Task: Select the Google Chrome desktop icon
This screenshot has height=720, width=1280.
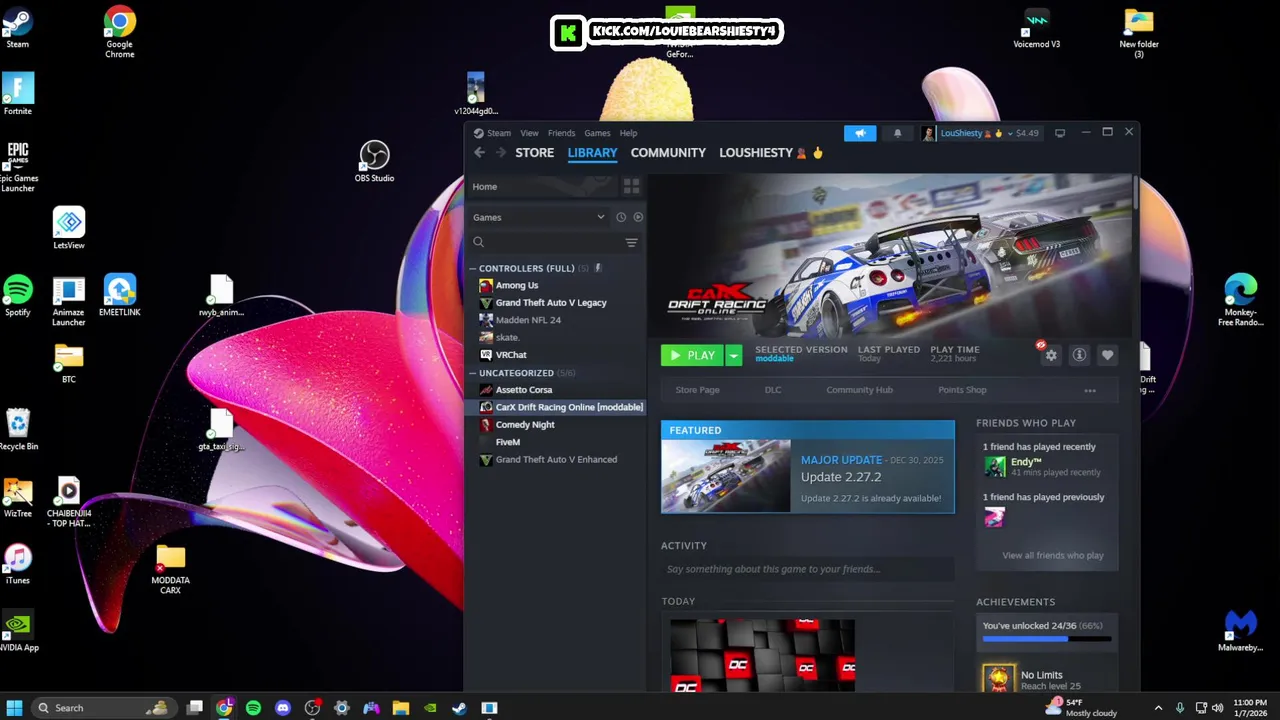Action: click(120, 33)
